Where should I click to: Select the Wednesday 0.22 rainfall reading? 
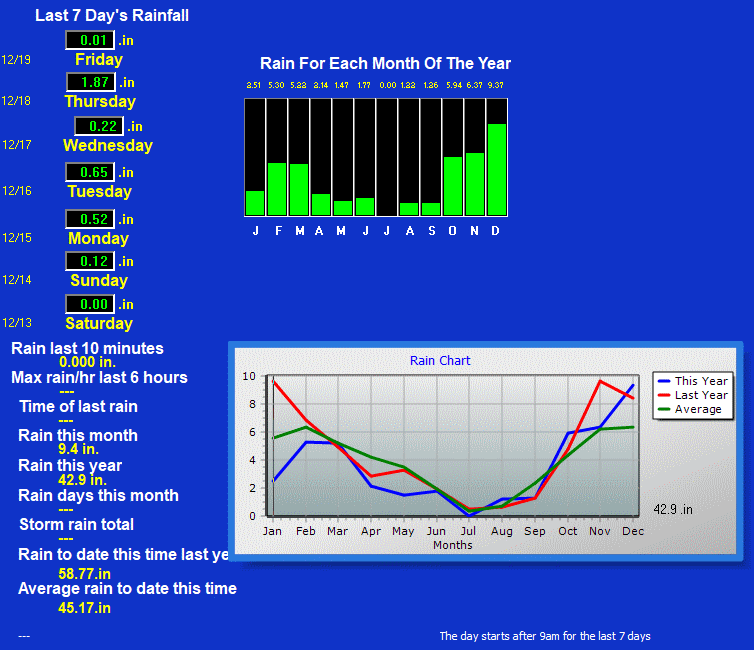[x=99, y=126]
